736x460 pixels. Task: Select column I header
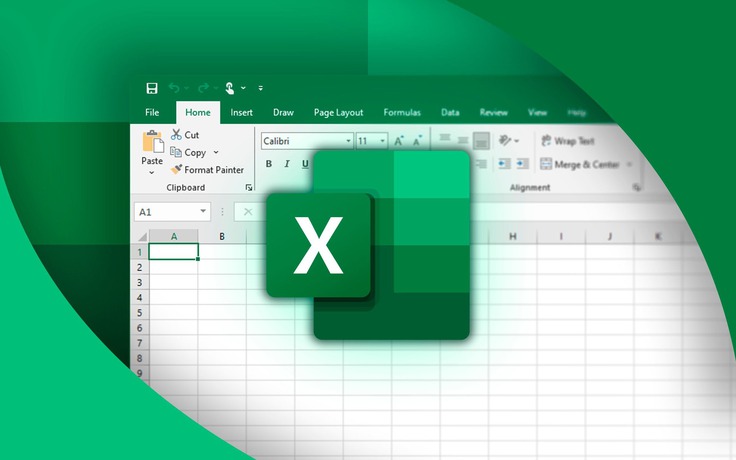coord(561,236)
